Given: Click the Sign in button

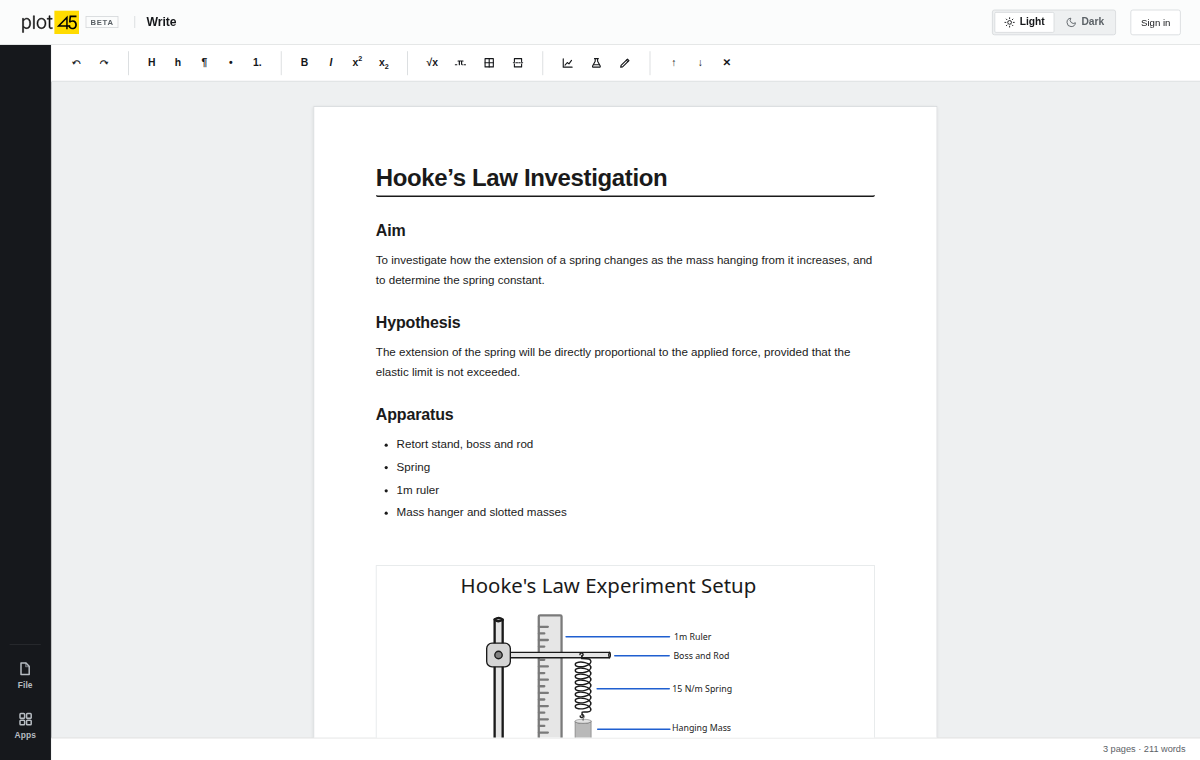Looking at the screenshot, I should [1155, 22].
